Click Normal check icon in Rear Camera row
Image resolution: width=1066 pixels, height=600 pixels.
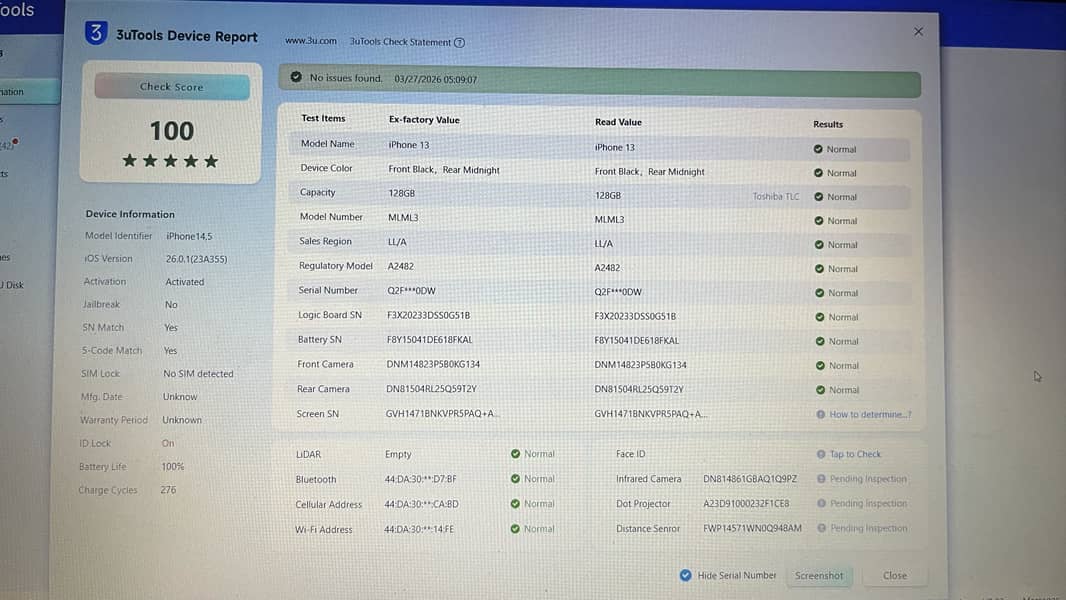point(821,390)
